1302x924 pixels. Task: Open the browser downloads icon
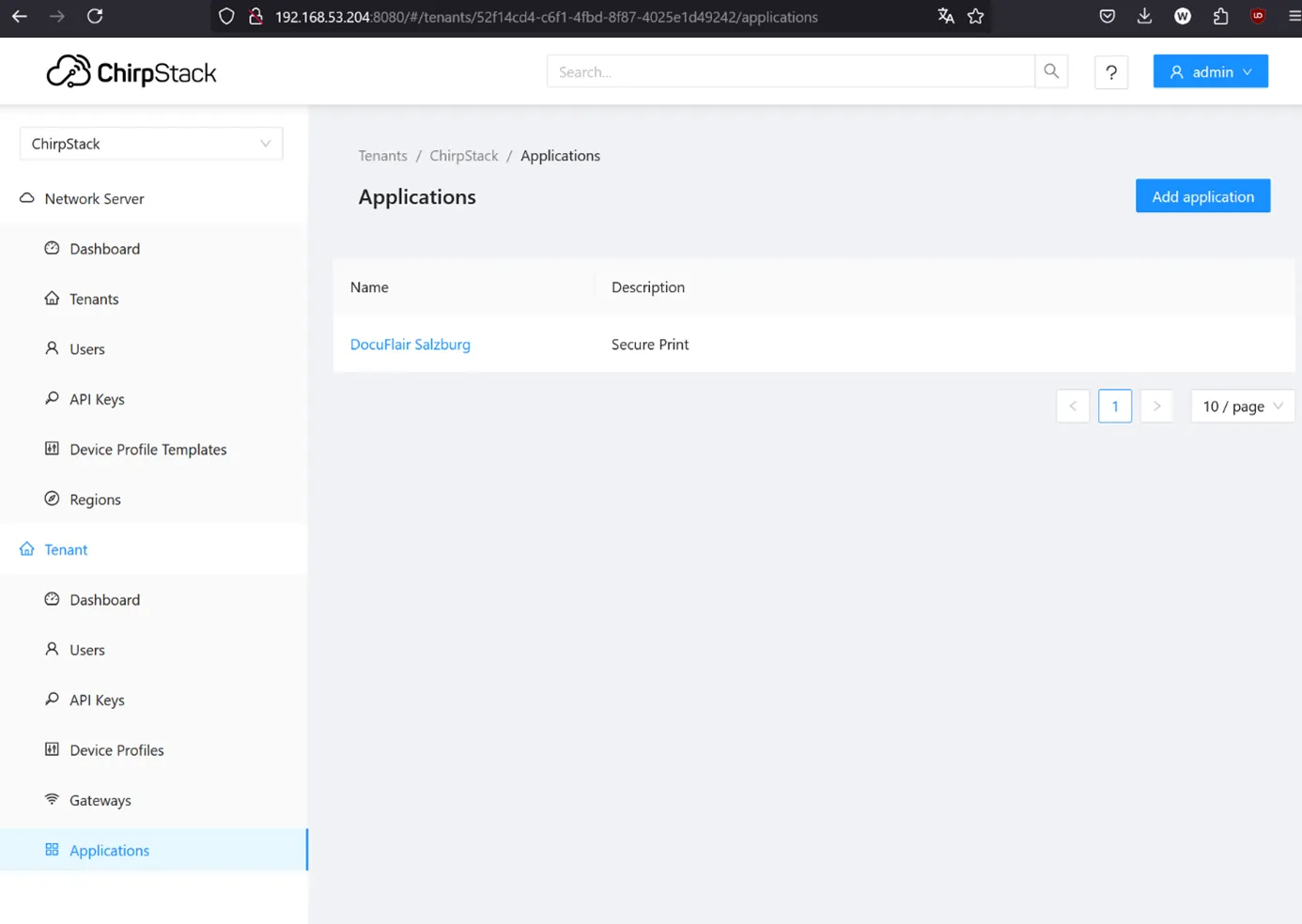coord(1144,17)
